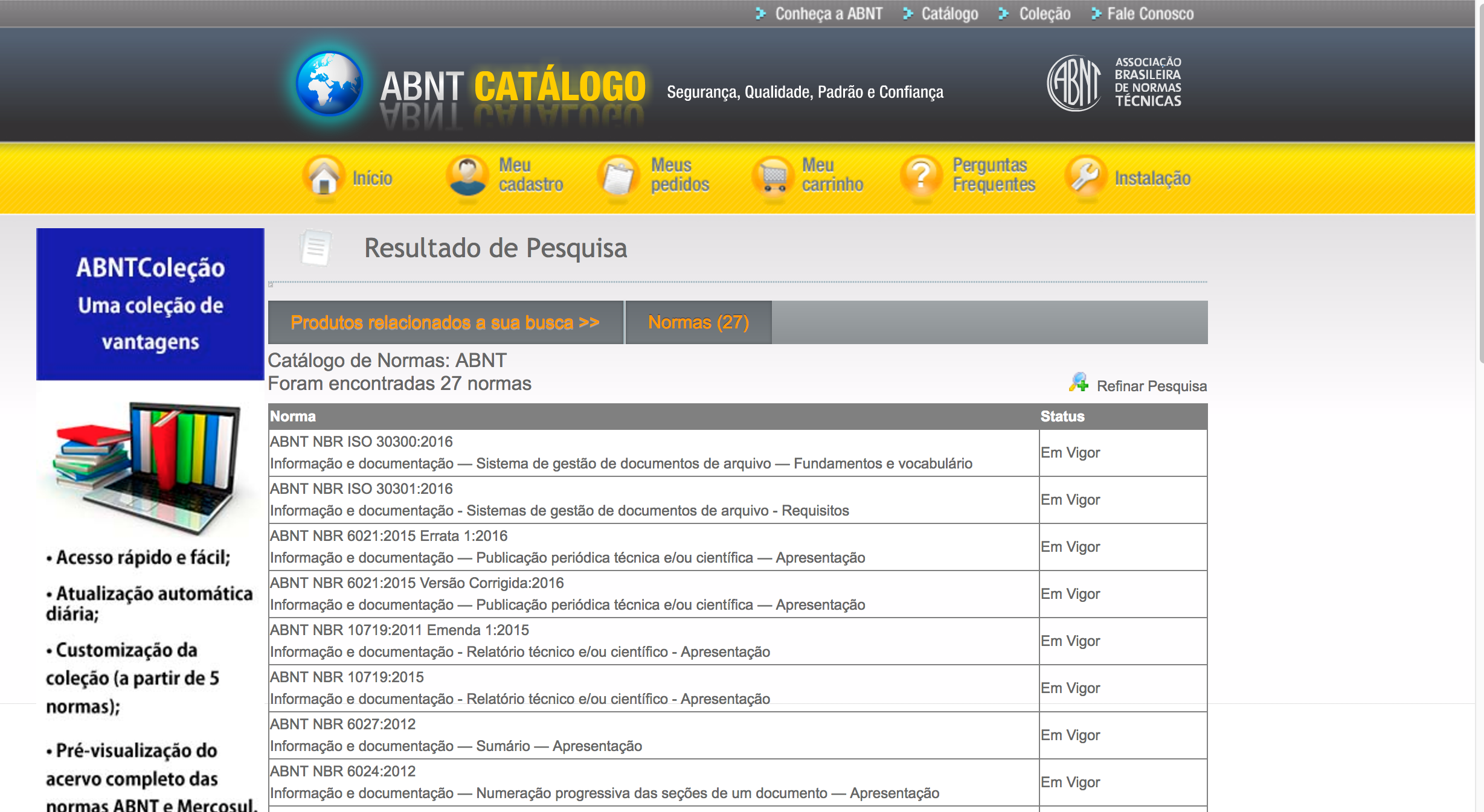1484x812 pixels.
Task: Click the Meus pedidos clipboard icon
Action: click(618, 177)
